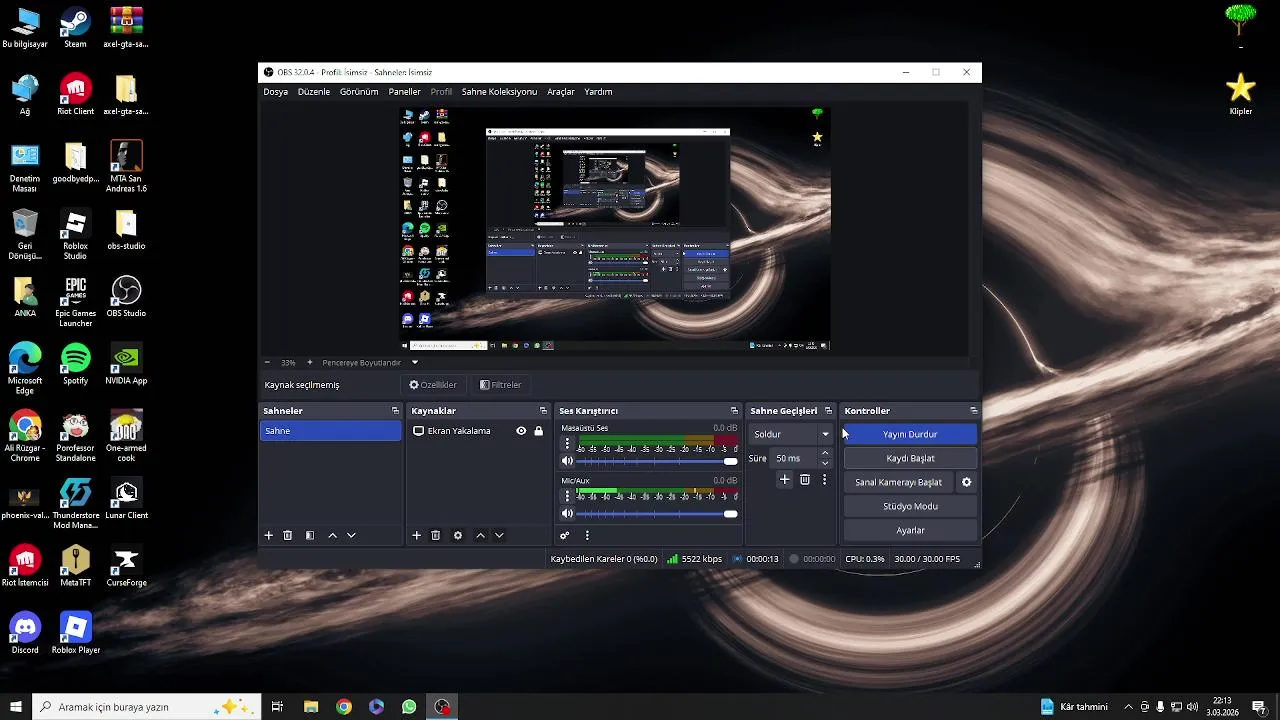Select Ekran Yakalama source row

point(479,431)
